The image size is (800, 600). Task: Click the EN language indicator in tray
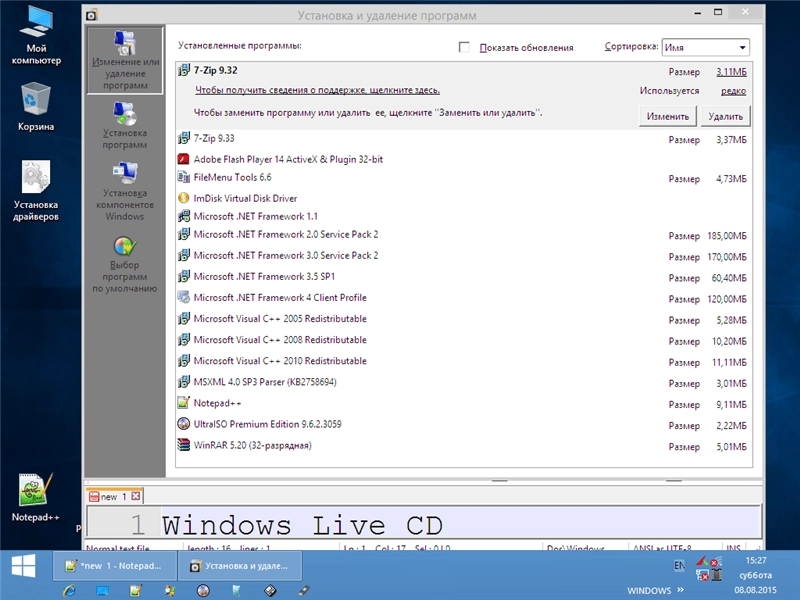679,565
